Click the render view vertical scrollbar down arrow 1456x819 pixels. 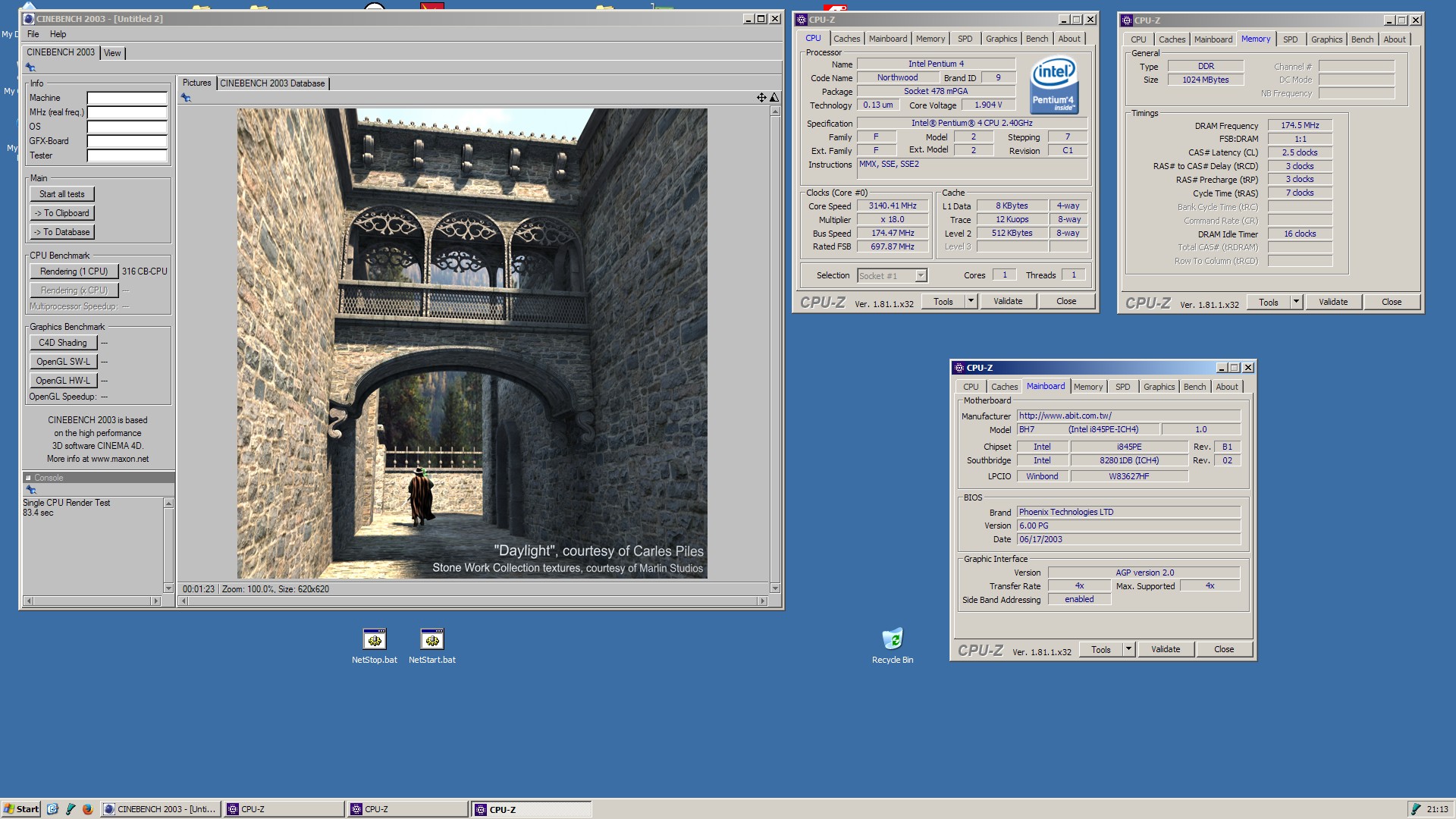775,588
